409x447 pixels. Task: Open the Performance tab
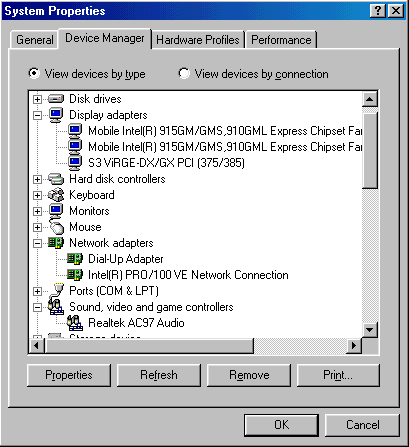click(x=281, y=40)
